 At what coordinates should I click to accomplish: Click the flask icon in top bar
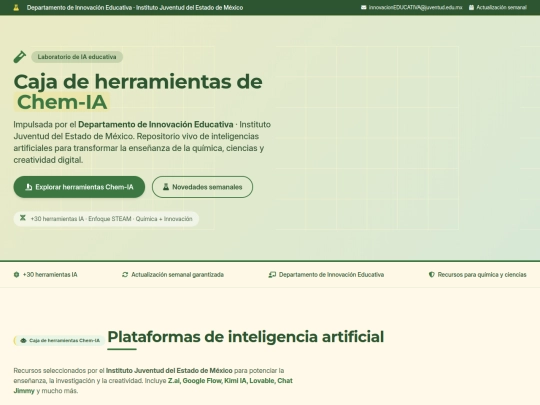[x=16, y=8]
